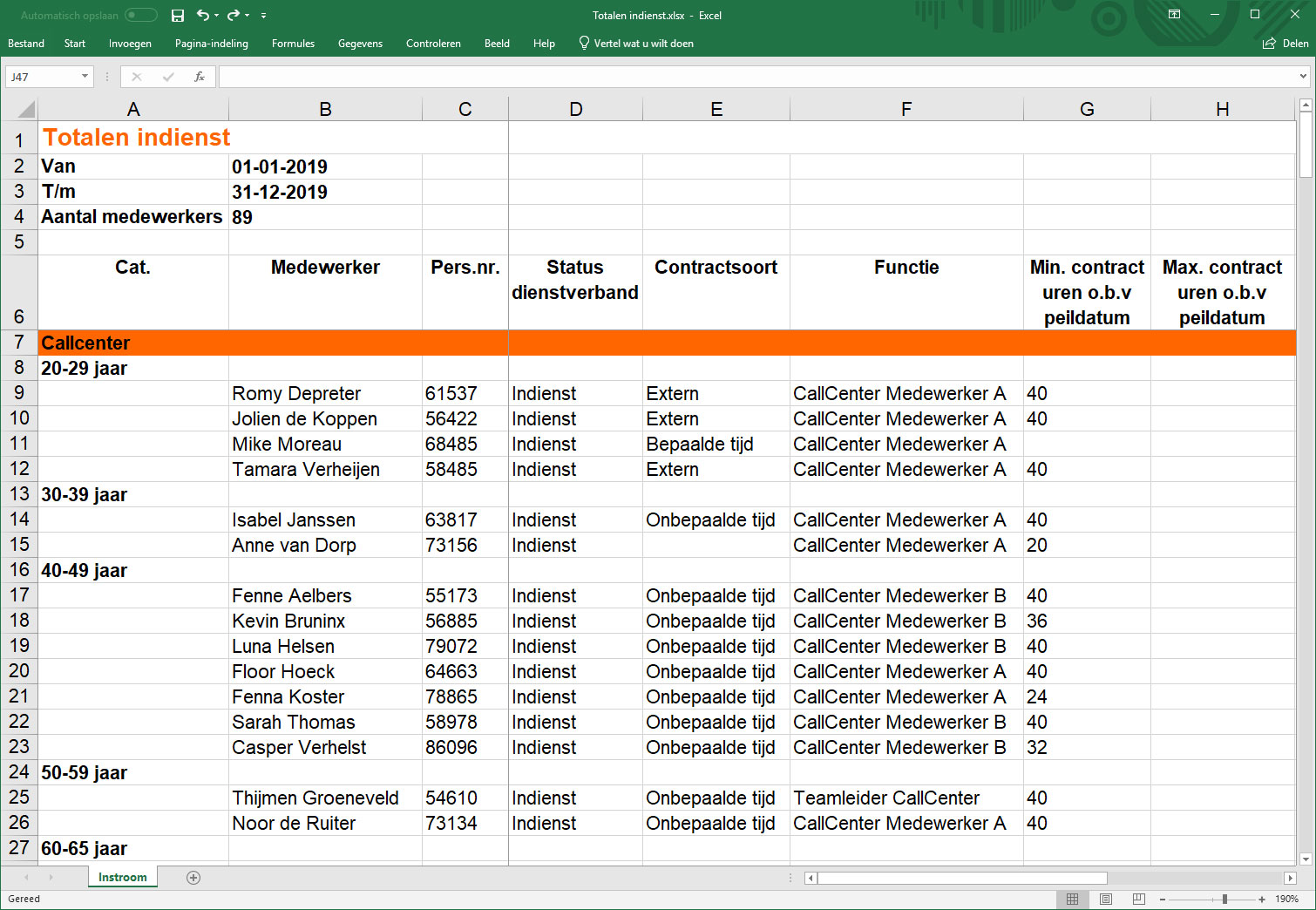This screenshot has height=910, width=1316.
Task: Click the Undo arrow icon
Action: point(202,15)
